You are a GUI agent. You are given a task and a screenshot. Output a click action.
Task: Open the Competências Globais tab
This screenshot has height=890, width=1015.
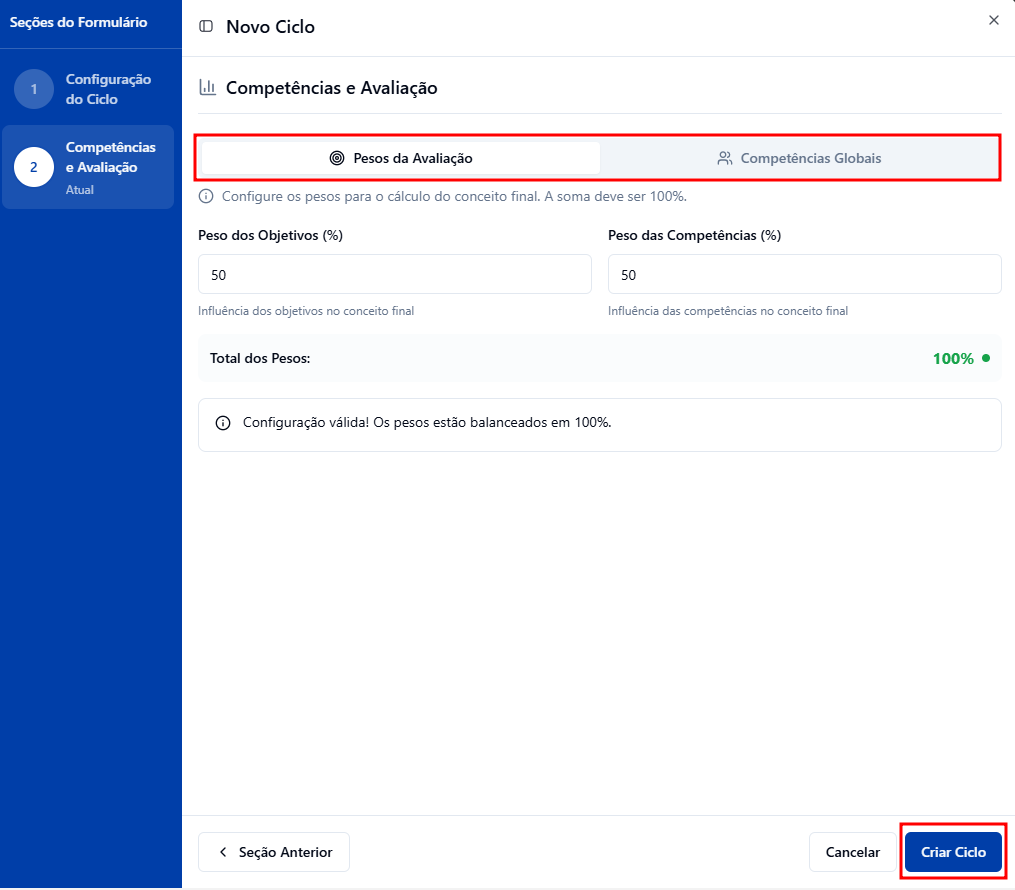(799, 158)
